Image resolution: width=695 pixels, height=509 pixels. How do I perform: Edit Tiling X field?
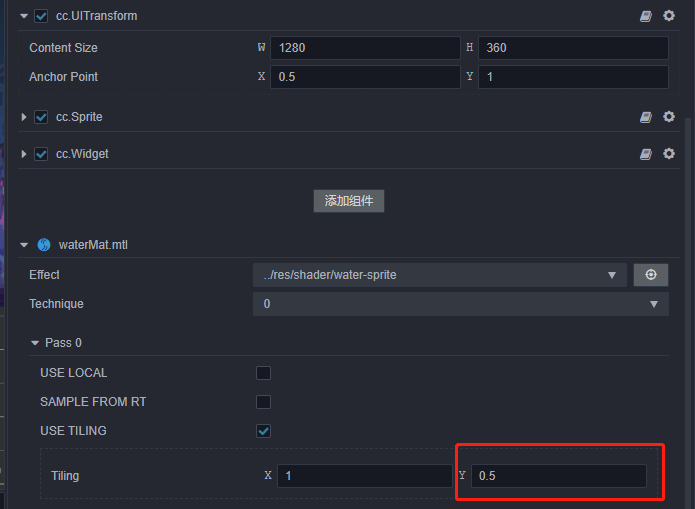click(x=365, y=476)
